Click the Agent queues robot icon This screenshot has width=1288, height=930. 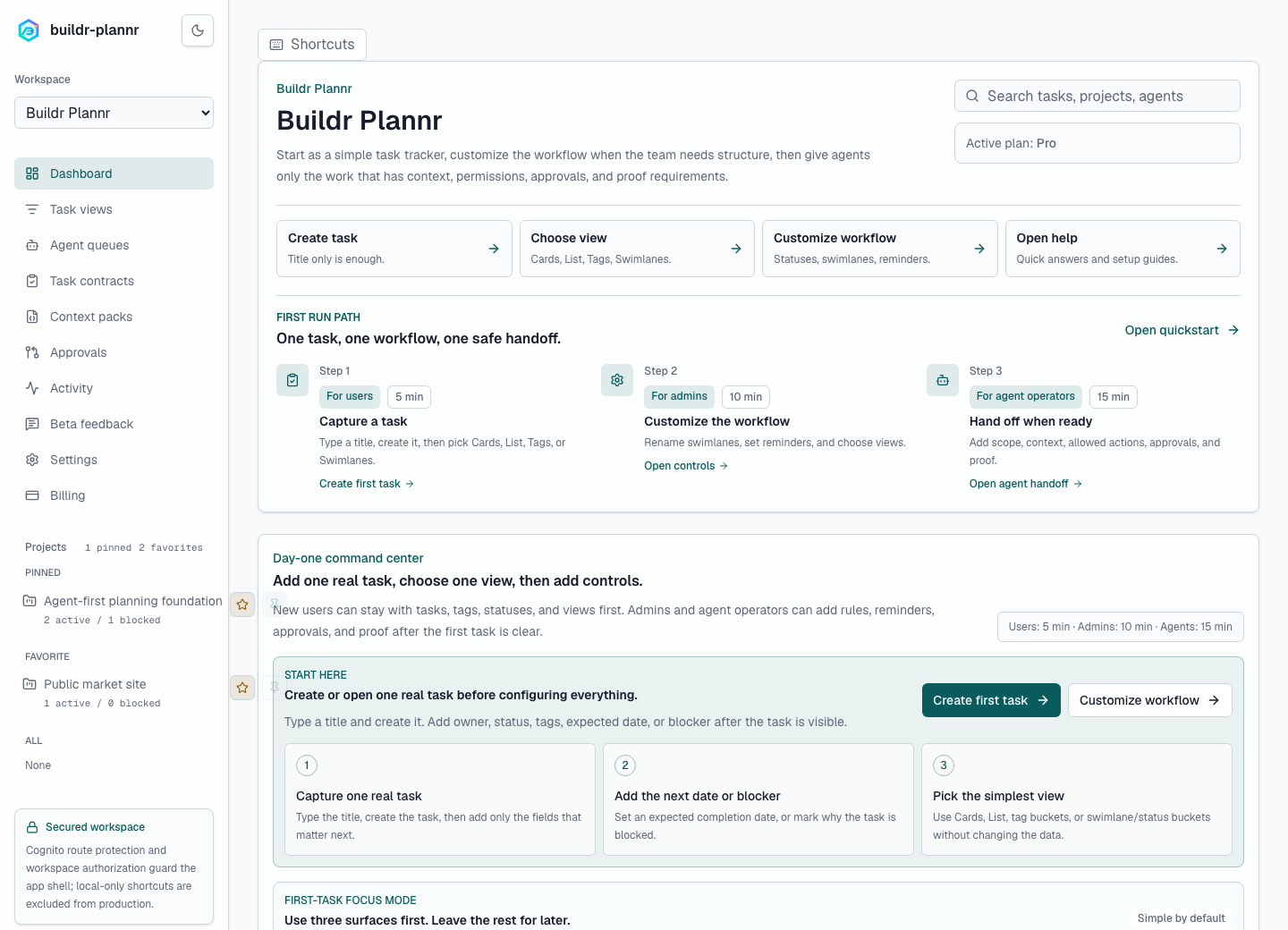pyautogui.click(x=32, y=245)
